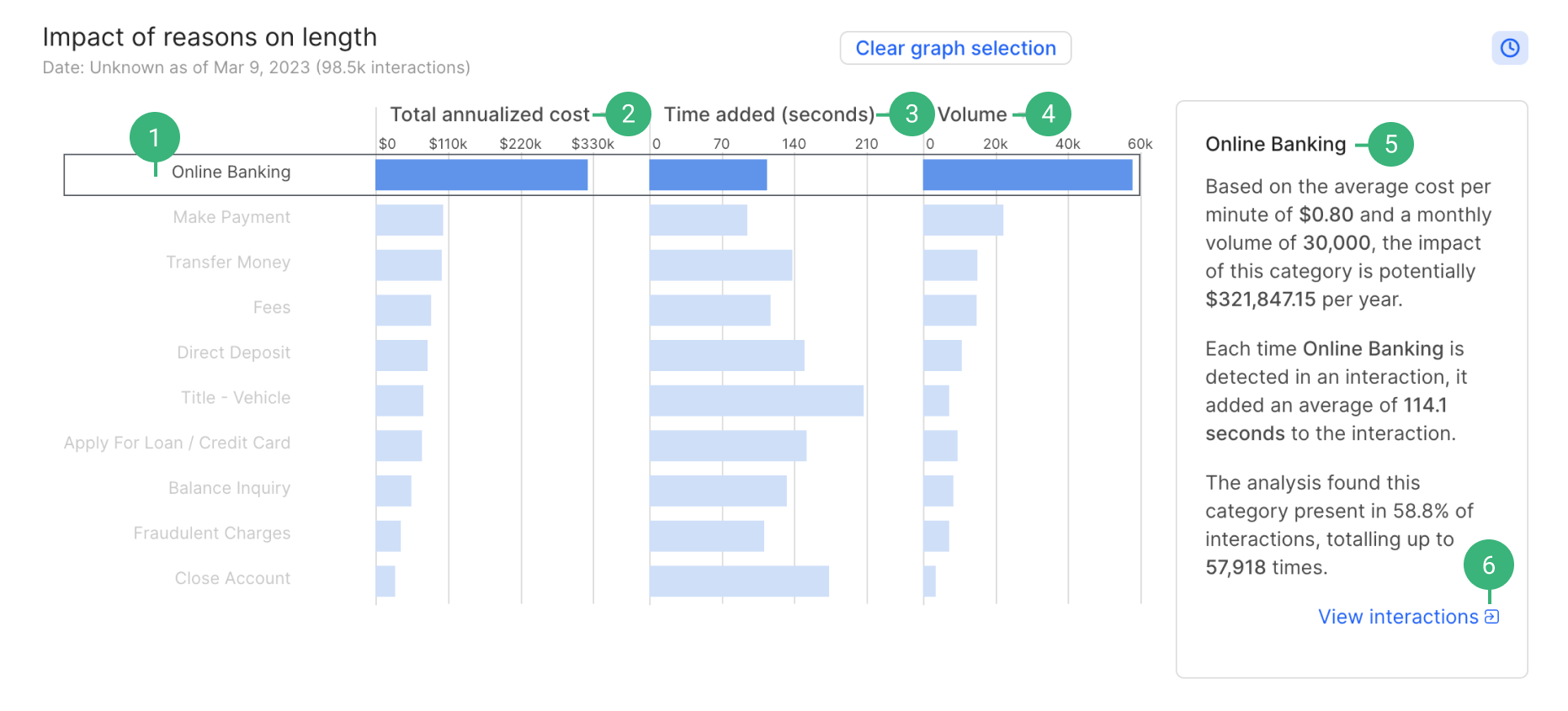Click the Total annualized cost column header

[489, 114]
